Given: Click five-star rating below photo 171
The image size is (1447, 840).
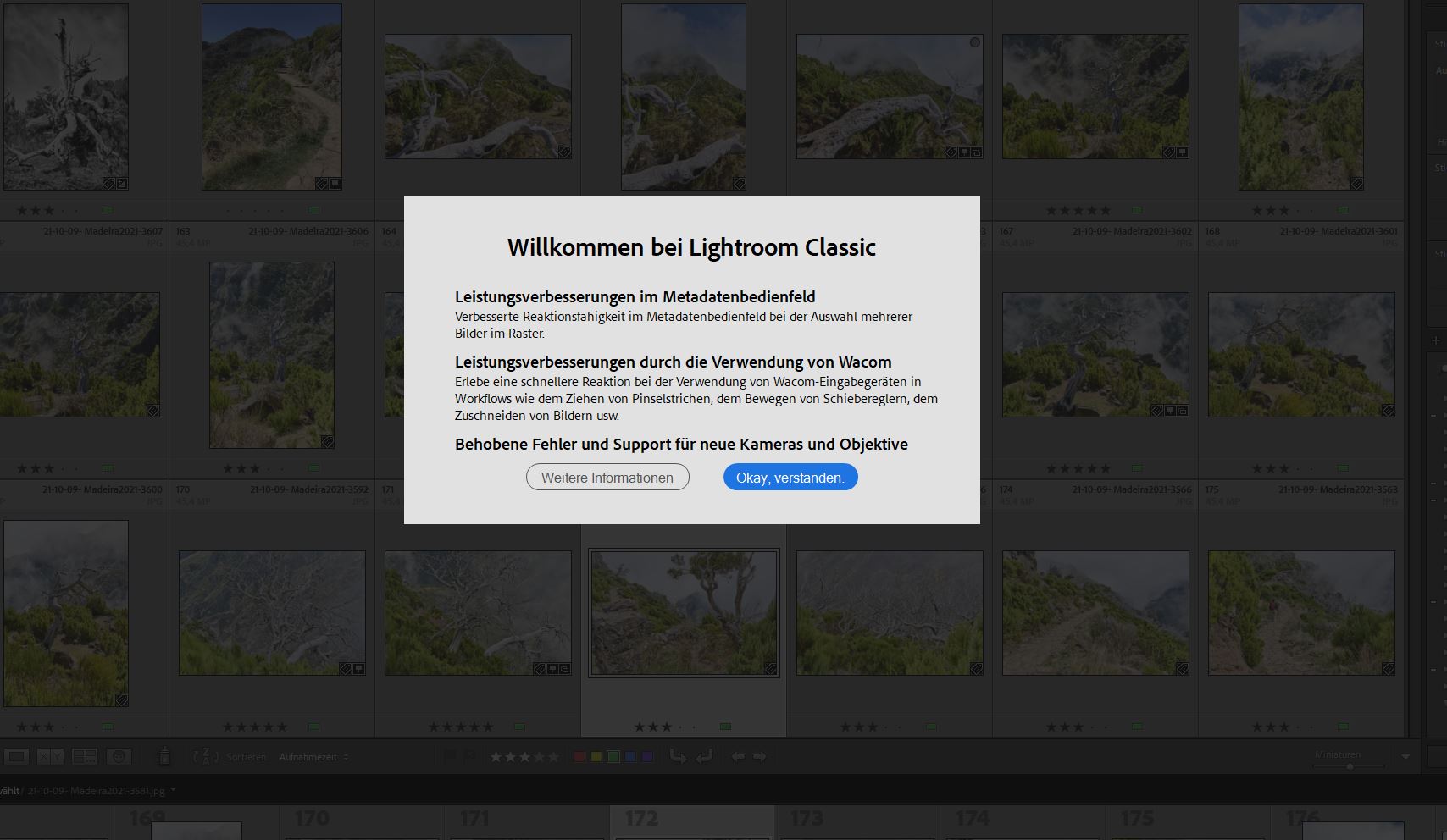Looking at the screenshot, I should click(x=460, y=727).
